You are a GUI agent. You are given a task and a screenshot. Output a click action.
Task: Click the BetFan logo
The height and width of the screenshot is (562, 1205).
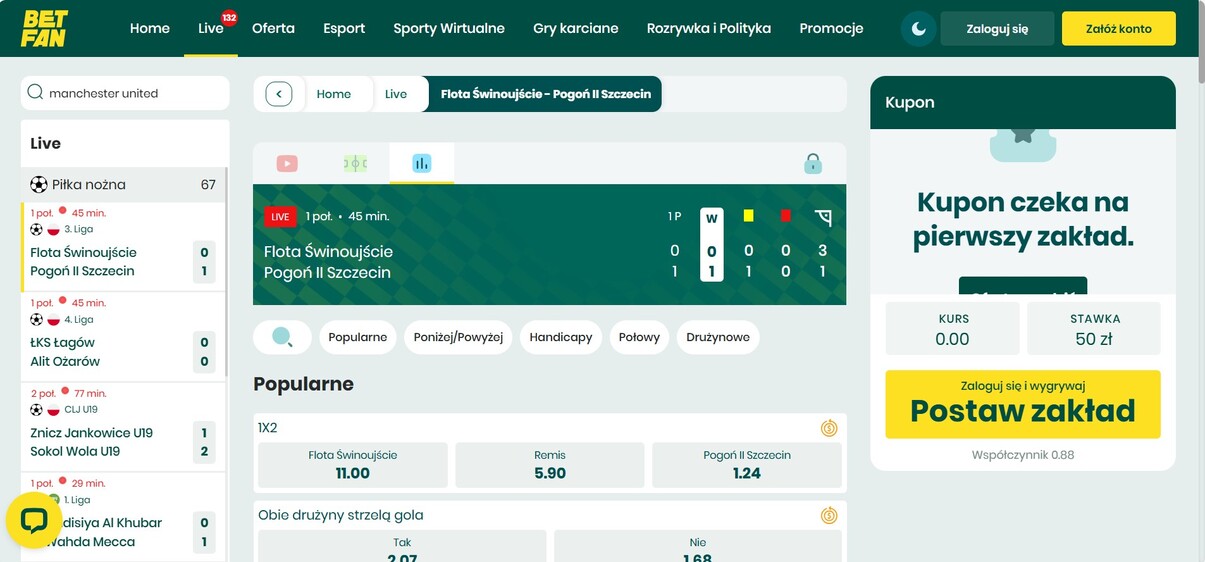coord(44,28)
